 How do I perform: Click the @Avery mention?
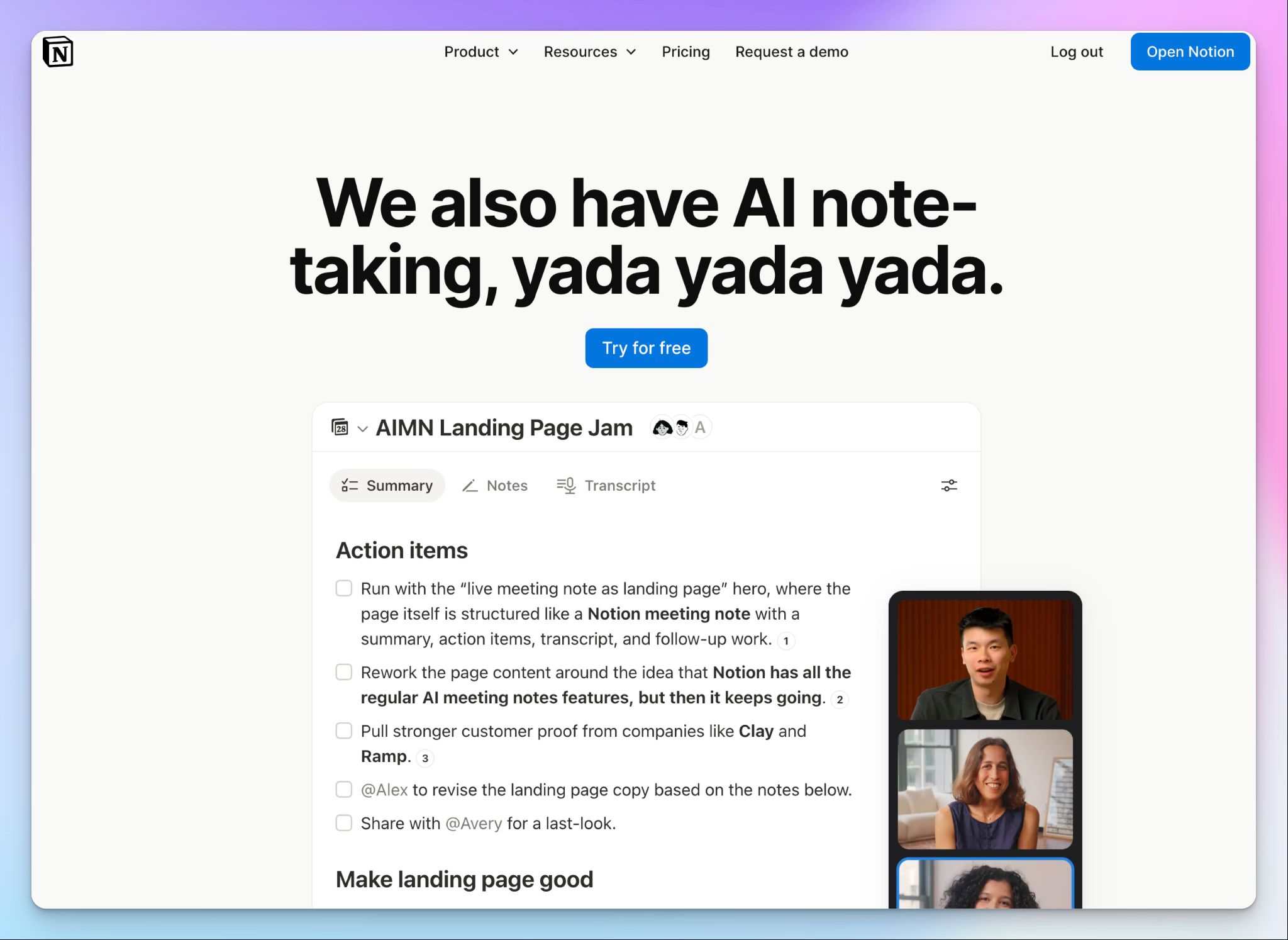click(474, 824)
